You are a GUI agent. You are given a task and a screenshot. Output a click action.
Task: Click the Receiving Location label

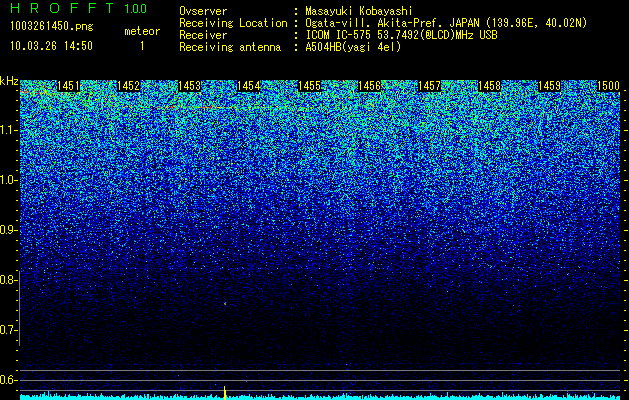coord(233,23)
